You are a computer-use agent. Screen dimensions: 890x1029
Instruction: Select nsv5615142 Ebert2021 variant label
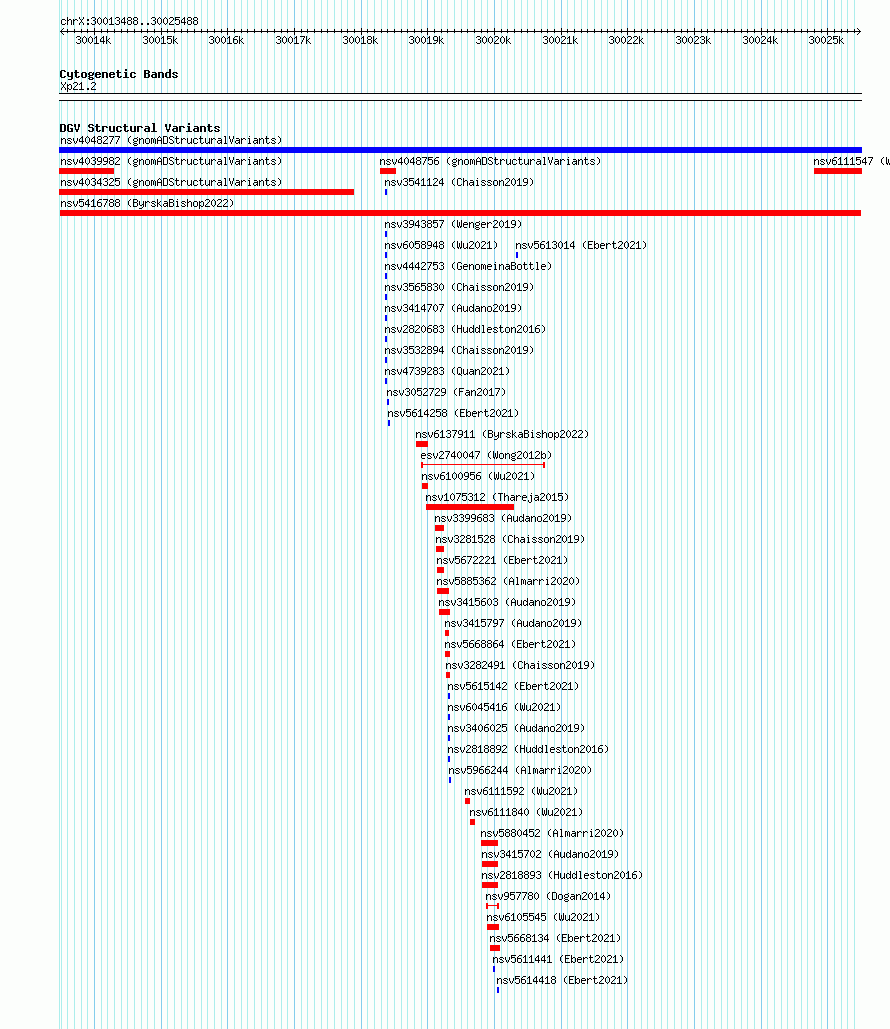tap(513, 686)
